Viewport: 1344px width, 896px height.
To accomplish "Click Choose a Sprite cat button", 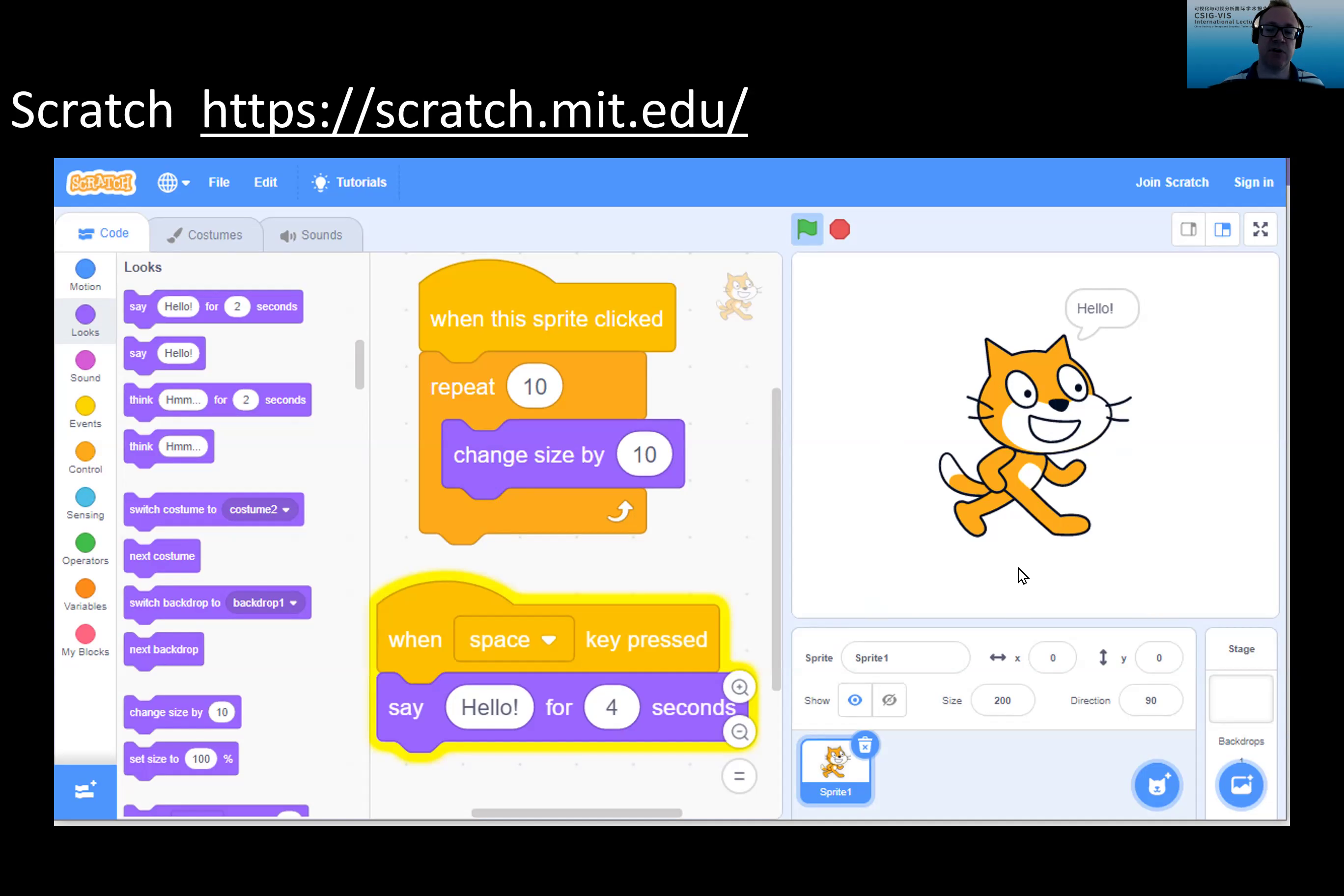I will (1157, 785).
